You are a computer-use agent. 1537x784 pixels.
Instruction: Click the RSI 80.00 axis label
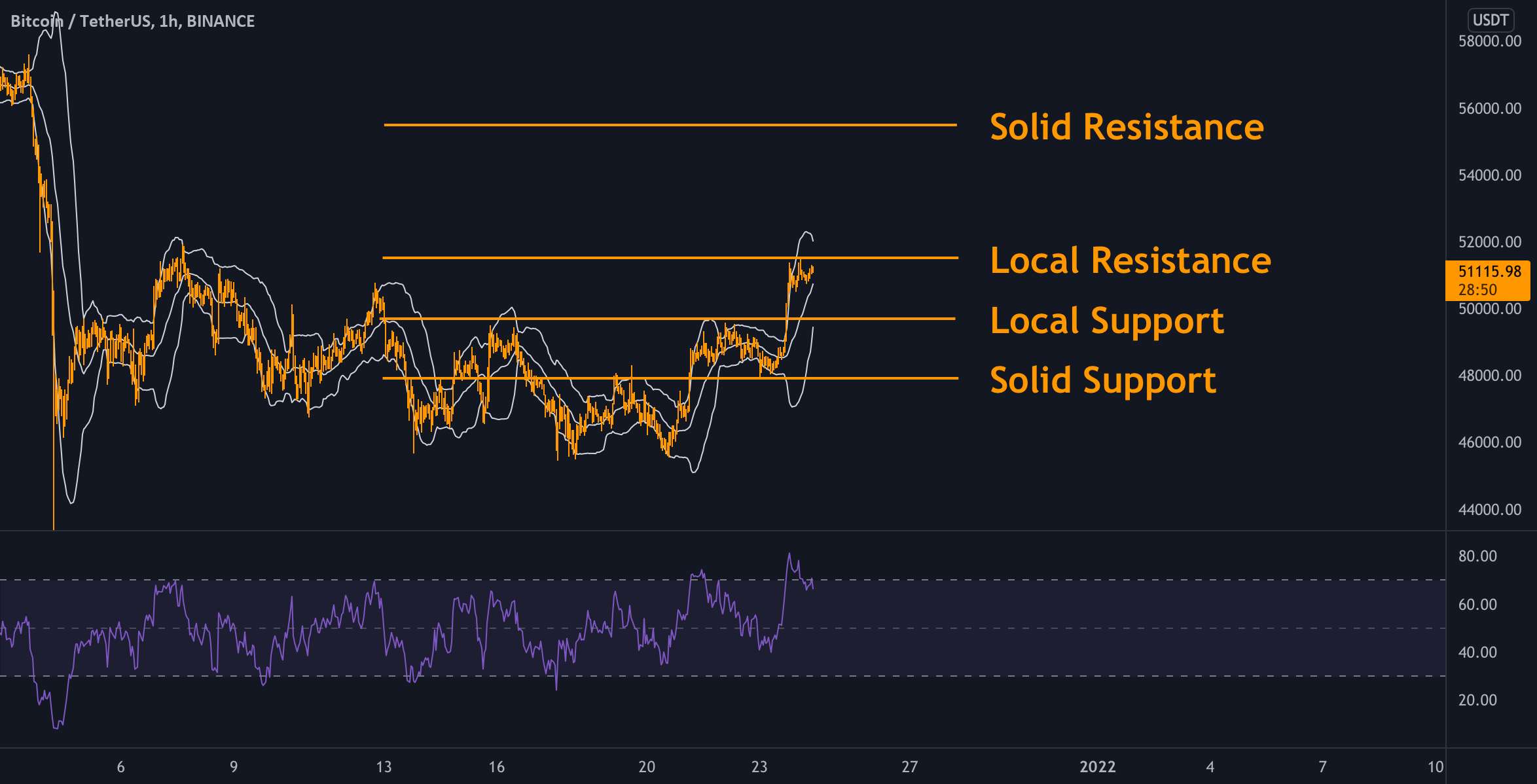click(1477, 556)
